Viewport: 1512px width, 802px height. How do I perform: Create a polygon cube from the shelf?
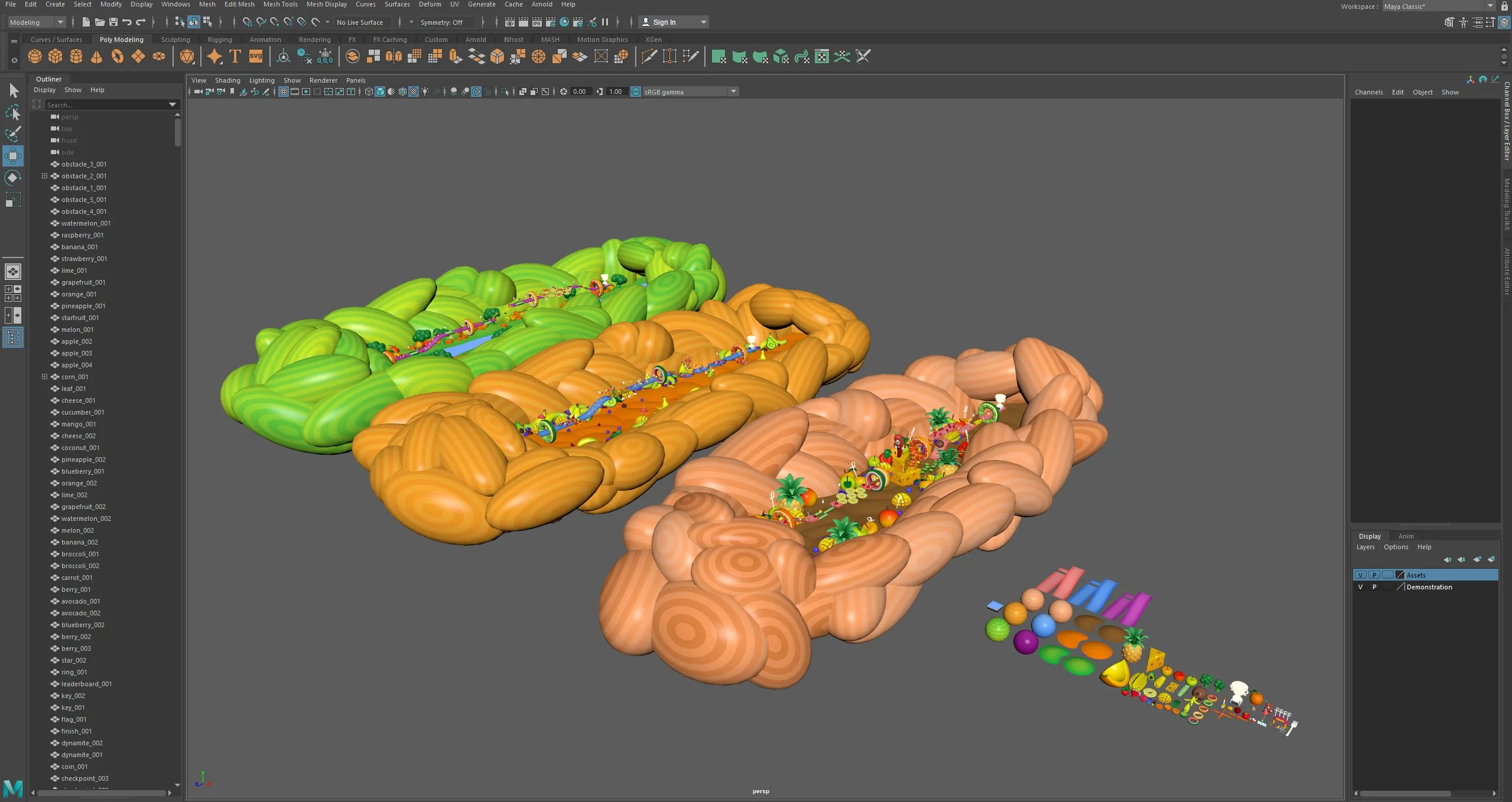55,57
